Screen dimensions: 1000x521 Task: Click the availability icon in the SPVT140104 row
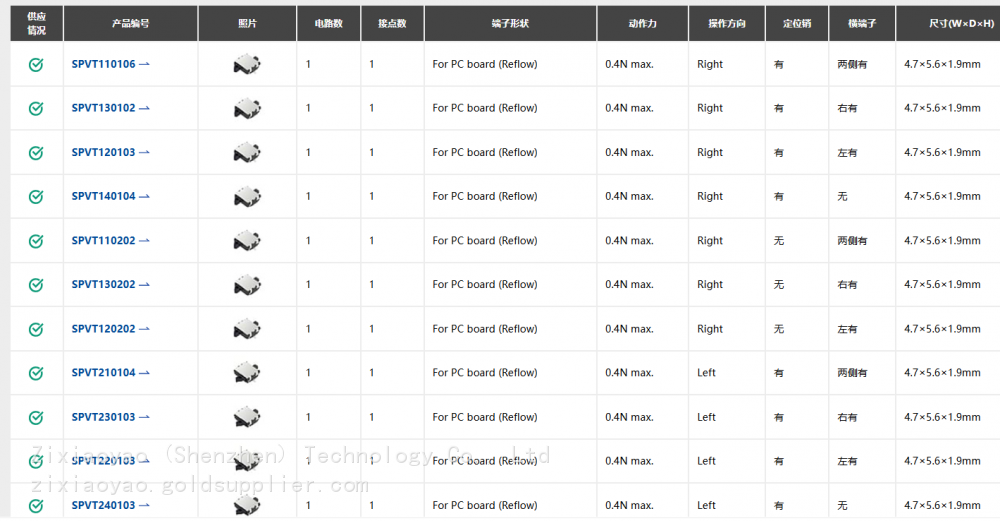(x=36, y=197)
